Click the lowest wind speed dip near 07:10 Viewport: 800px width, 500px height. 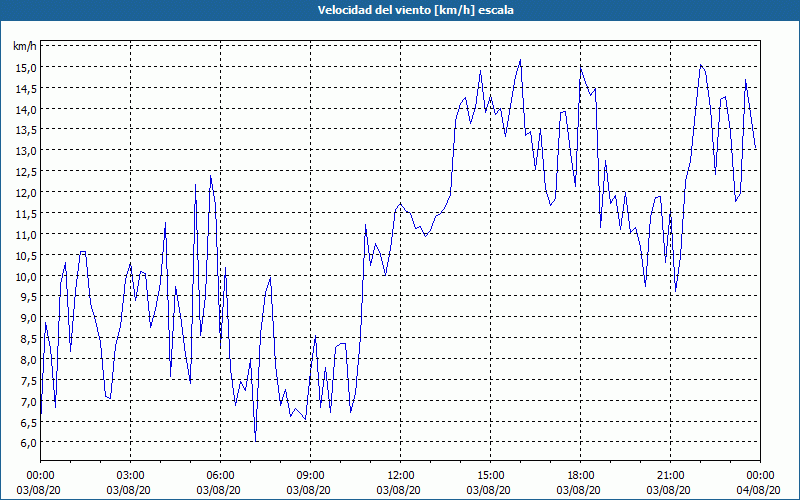(256, 441)
